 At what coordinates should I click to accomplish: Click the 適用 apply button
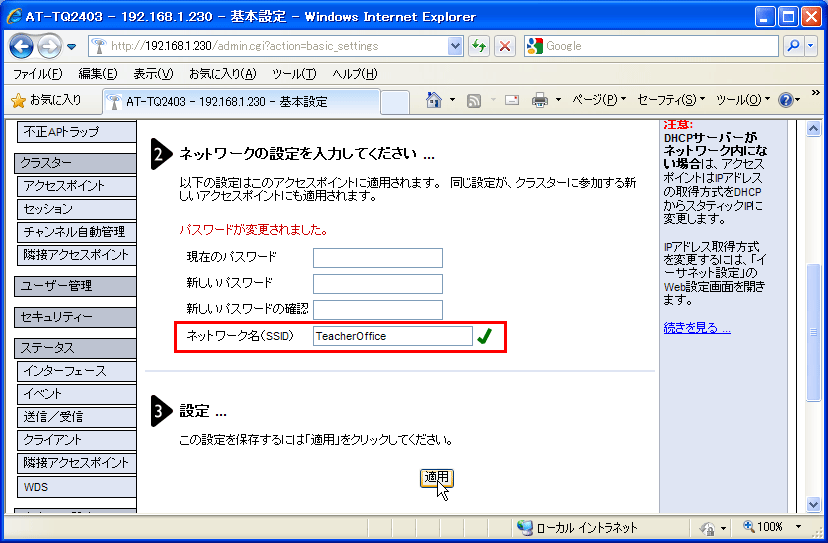[436, 478]
